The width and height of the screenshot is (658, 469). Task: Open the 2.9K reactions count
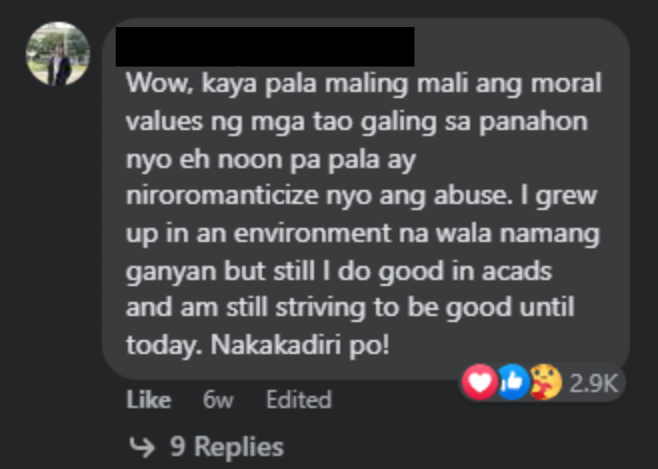(x=593, y=383)
